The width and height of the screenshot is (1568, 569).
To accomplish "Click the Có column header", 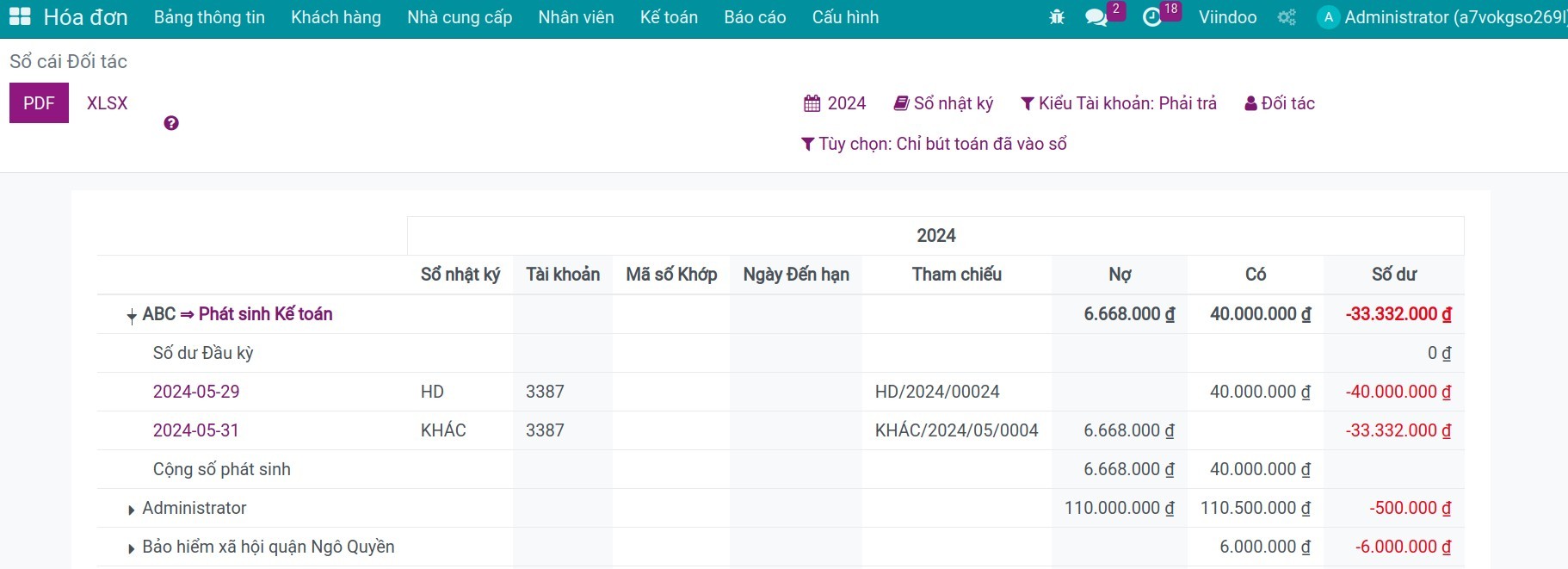I will [1256, 275].
